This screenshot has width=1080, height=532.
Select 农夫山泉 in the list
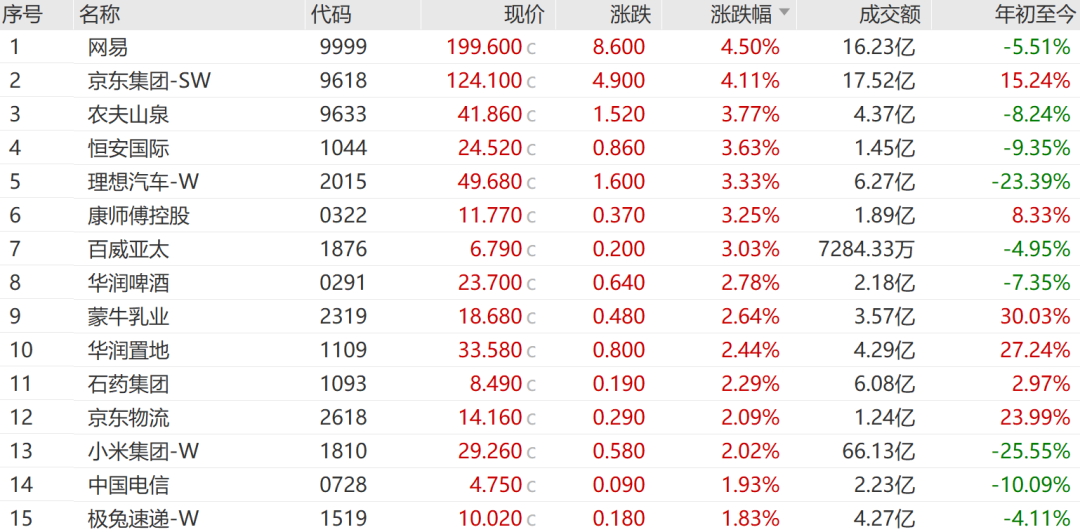129,114
